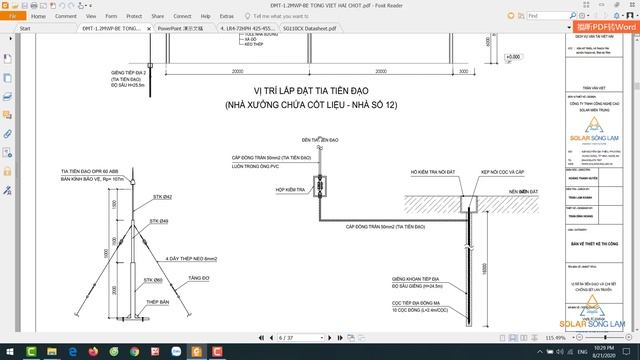
Task: Open the Security lock side panel icon
Action: pyautogui.click(x=7, y=171)
